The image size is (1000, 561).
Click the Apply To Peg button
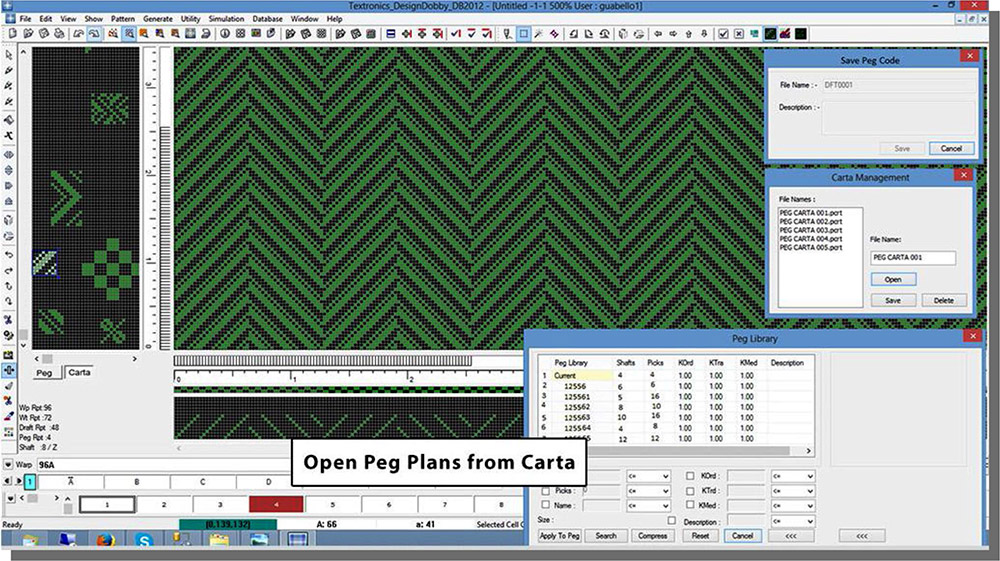coord(559,536)
